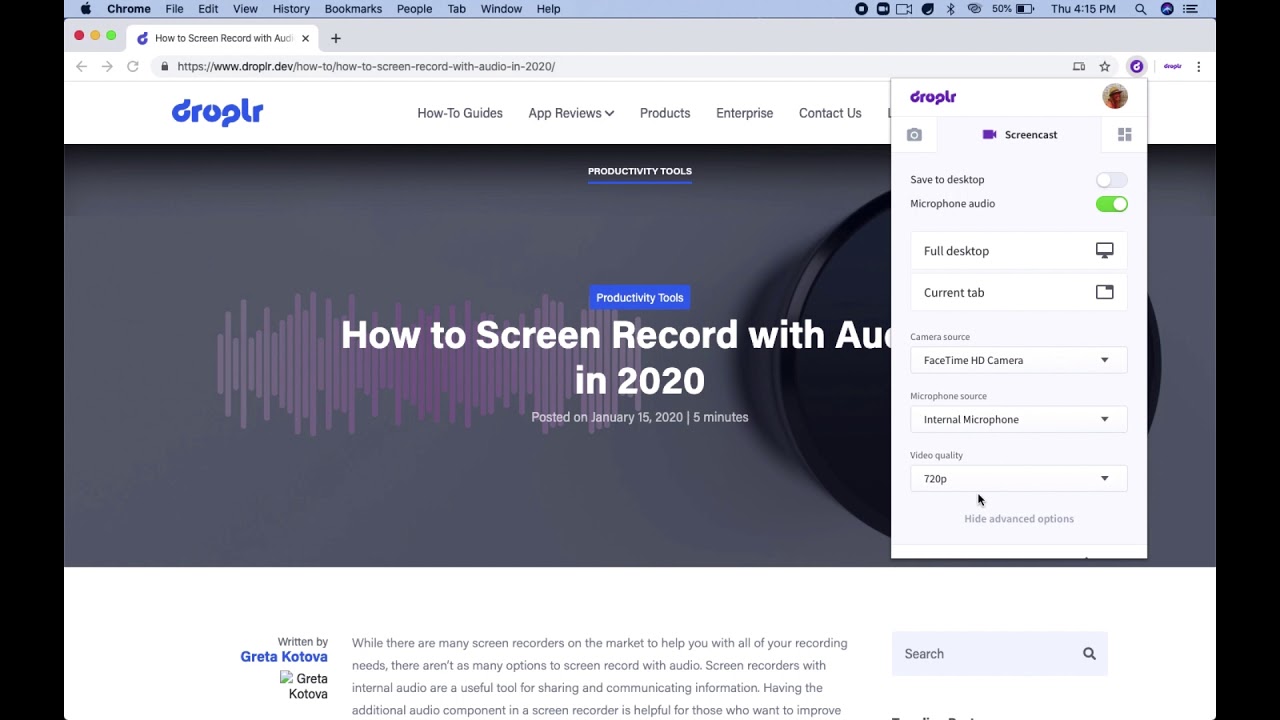This screenshot has width=1280, height=720.
Task: Open the File menu
Action: (174, 9)
